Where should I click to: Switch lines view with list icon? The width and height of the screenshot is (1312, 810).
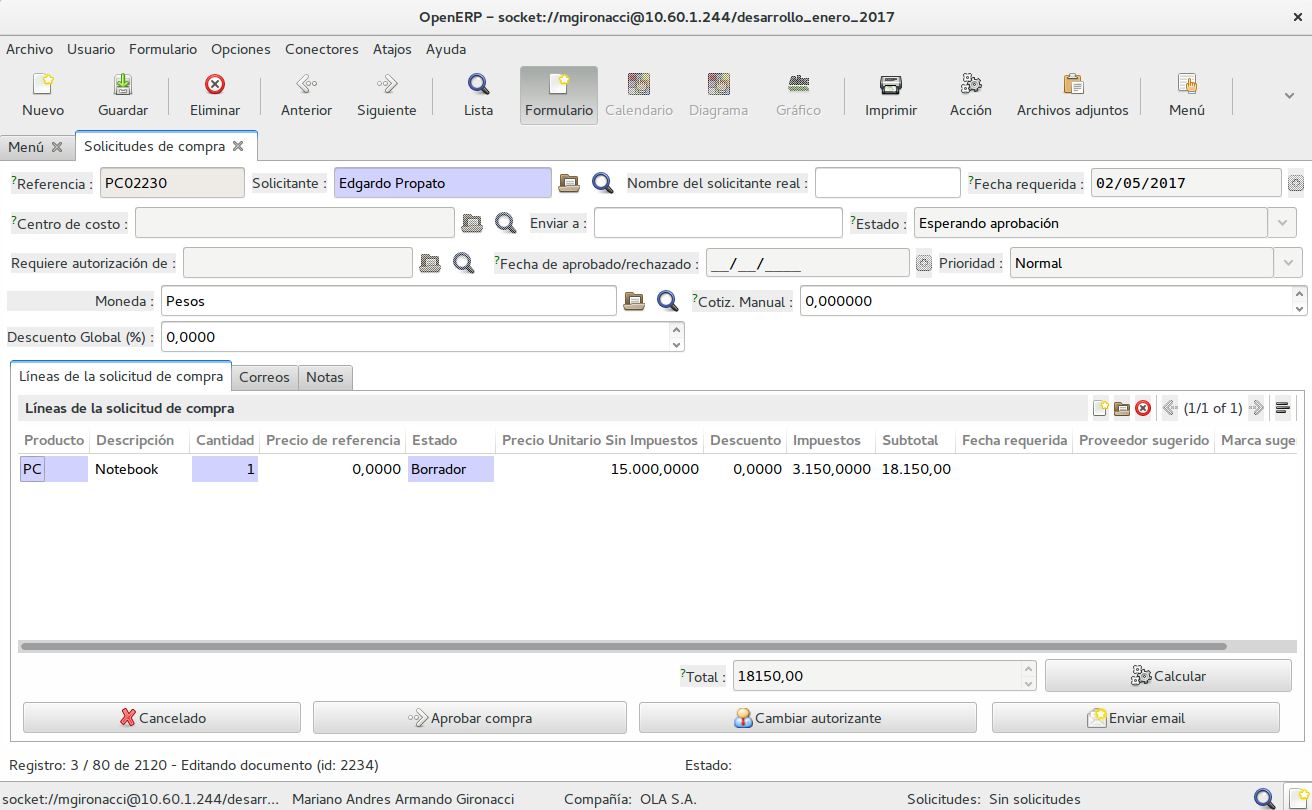pyautogui.click(x=1283, y=408)
